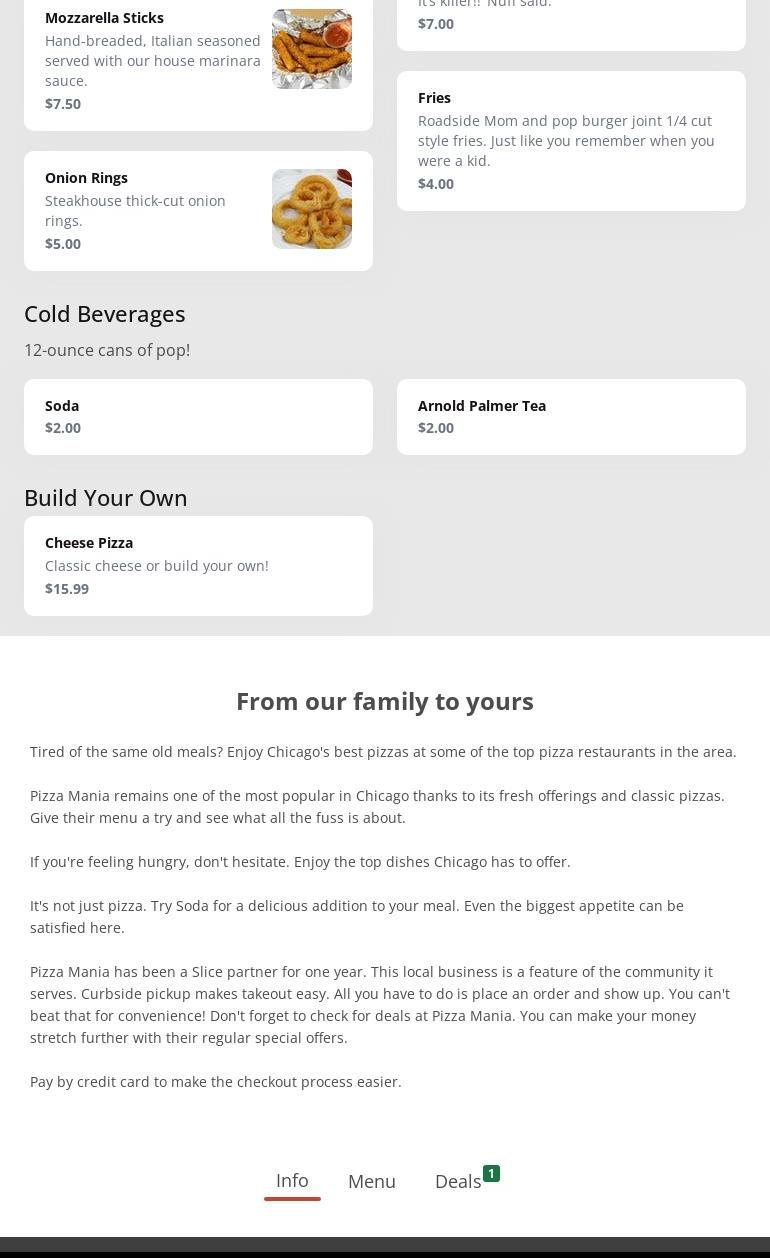This screenshot has height=1258, width=770.
Task: Click the Mozzarella Sticks item title
Action: [104, 18]
